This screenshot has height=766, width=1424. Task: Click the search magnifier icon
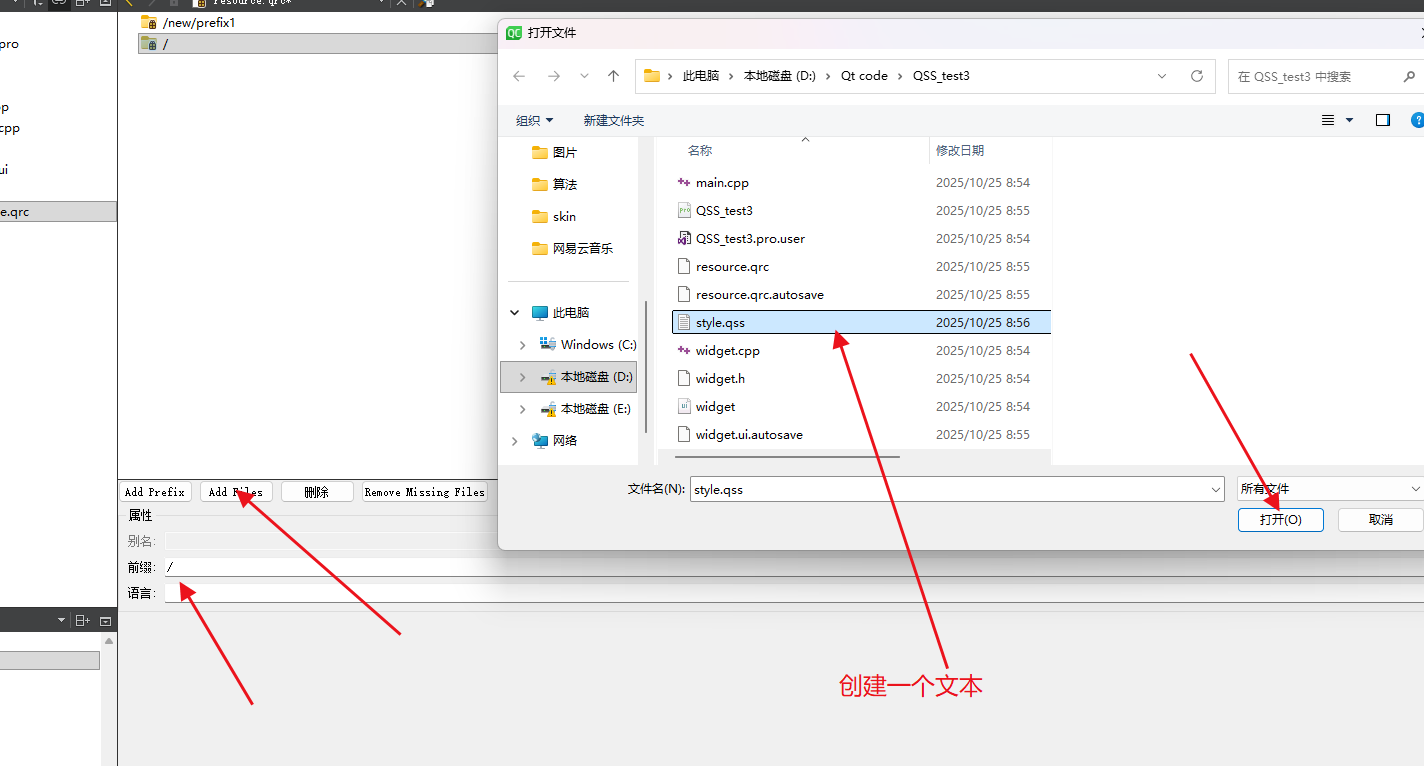coord(1410,76)
